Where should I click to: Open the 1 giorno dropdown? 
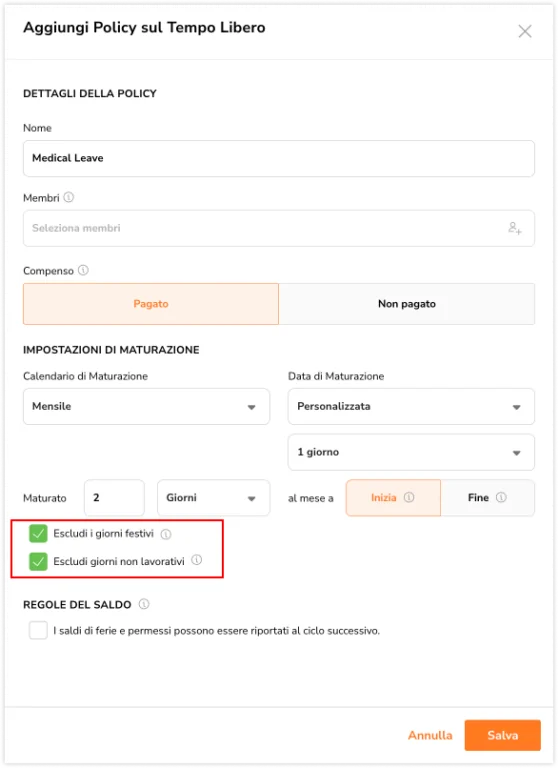pos(411,452)
